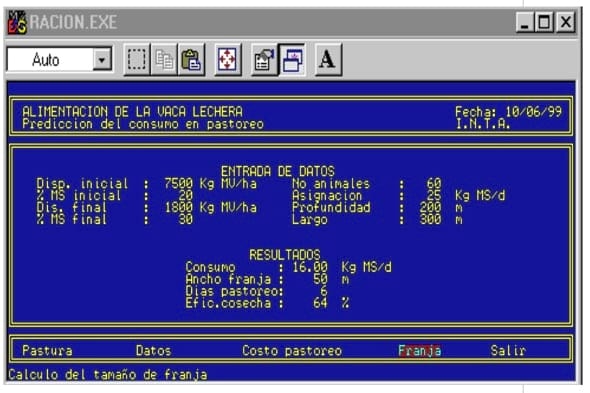Click the Font 'A' toolbar button
This screenshot has width=590, height=393.
point(328,59)
